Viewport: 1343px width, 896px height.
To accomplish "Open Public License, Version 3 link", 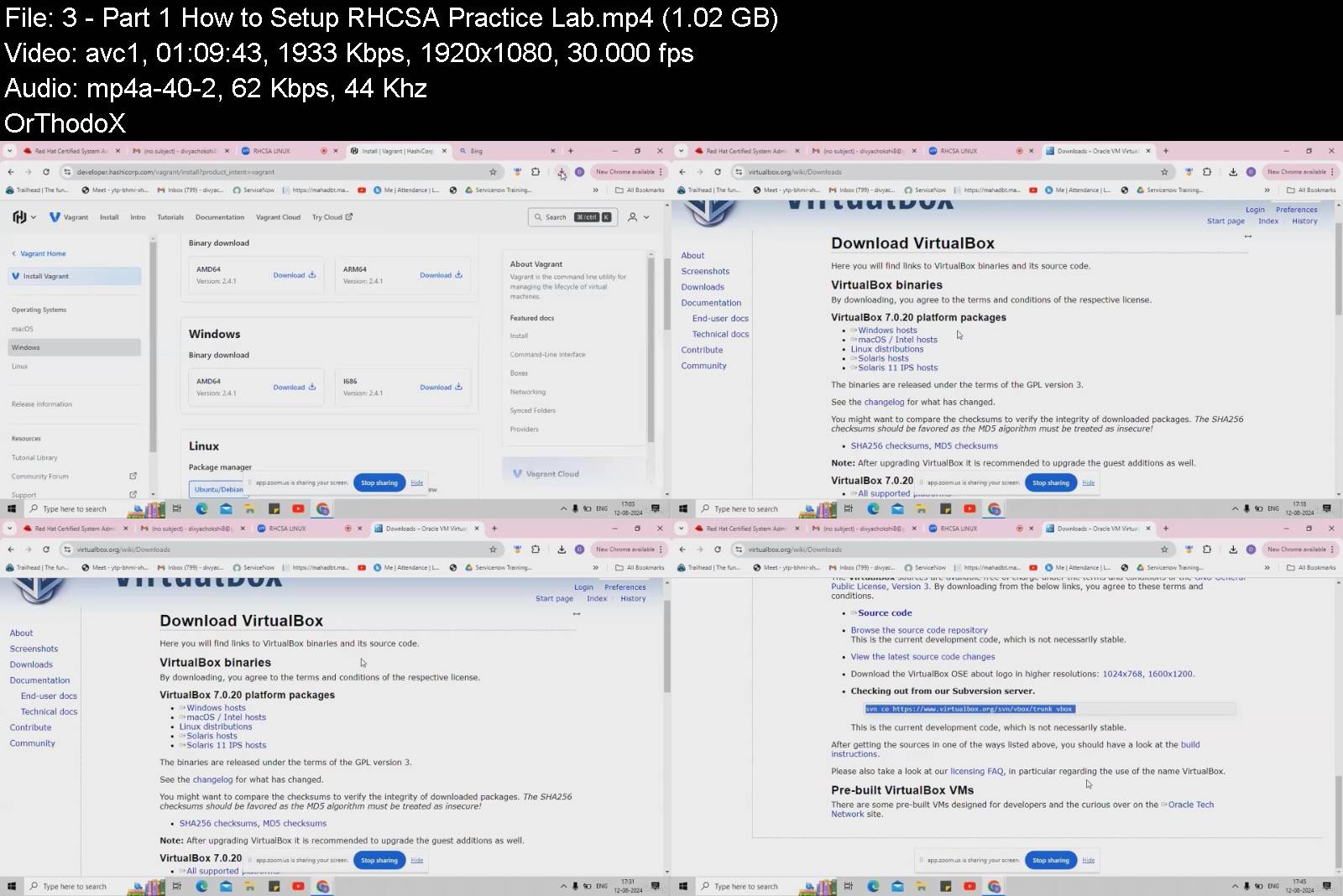I will [880, 586].
